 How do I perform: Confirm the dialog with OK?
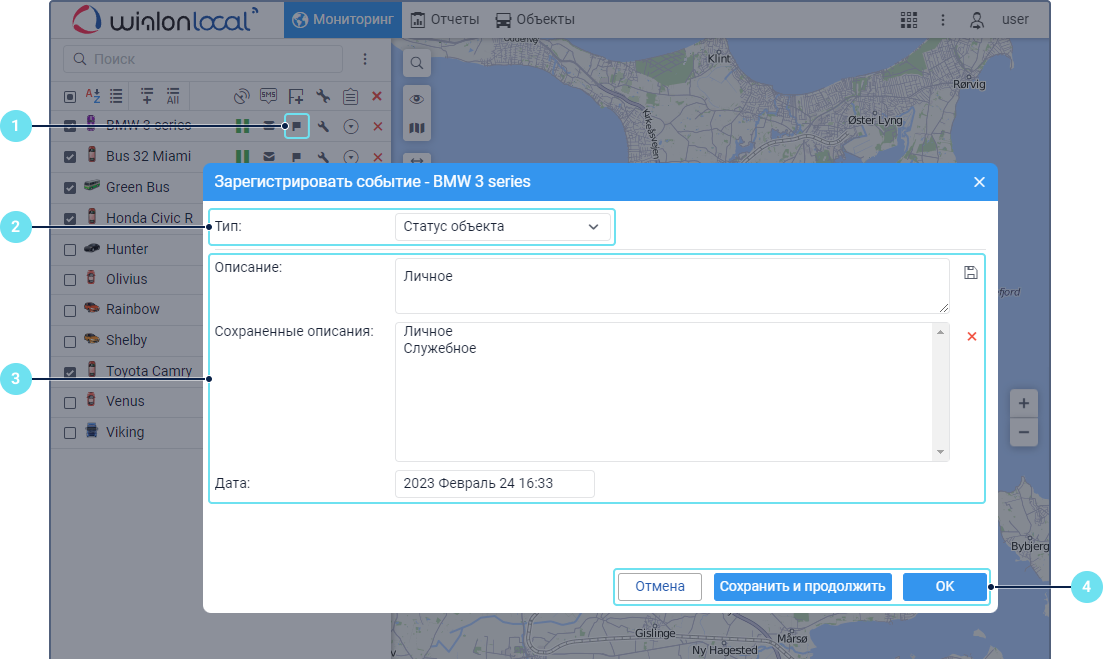click(x=945, y=587)
